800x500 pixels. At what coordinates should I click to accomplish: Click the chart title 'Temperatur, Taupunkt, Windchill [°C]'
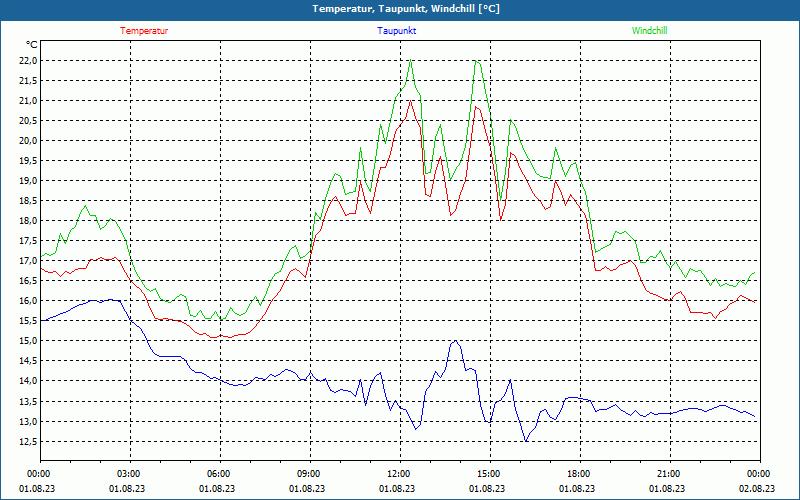(399, 9)
